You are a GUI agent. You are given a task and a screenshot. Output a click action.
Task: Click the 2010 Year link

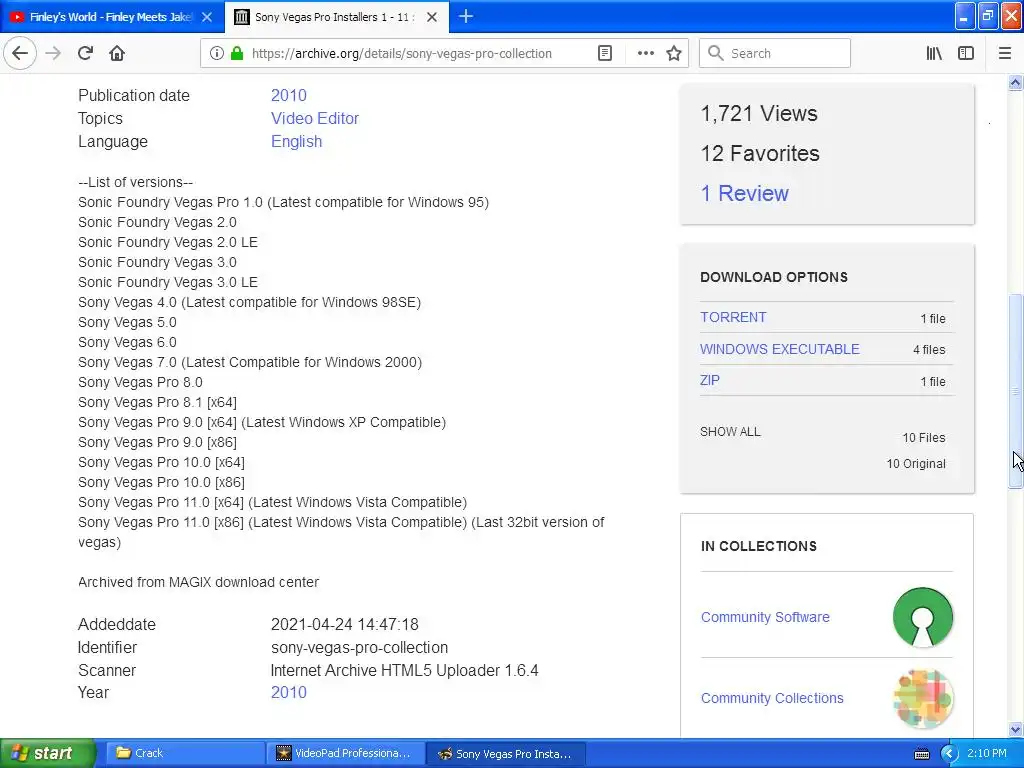[289, 692]
